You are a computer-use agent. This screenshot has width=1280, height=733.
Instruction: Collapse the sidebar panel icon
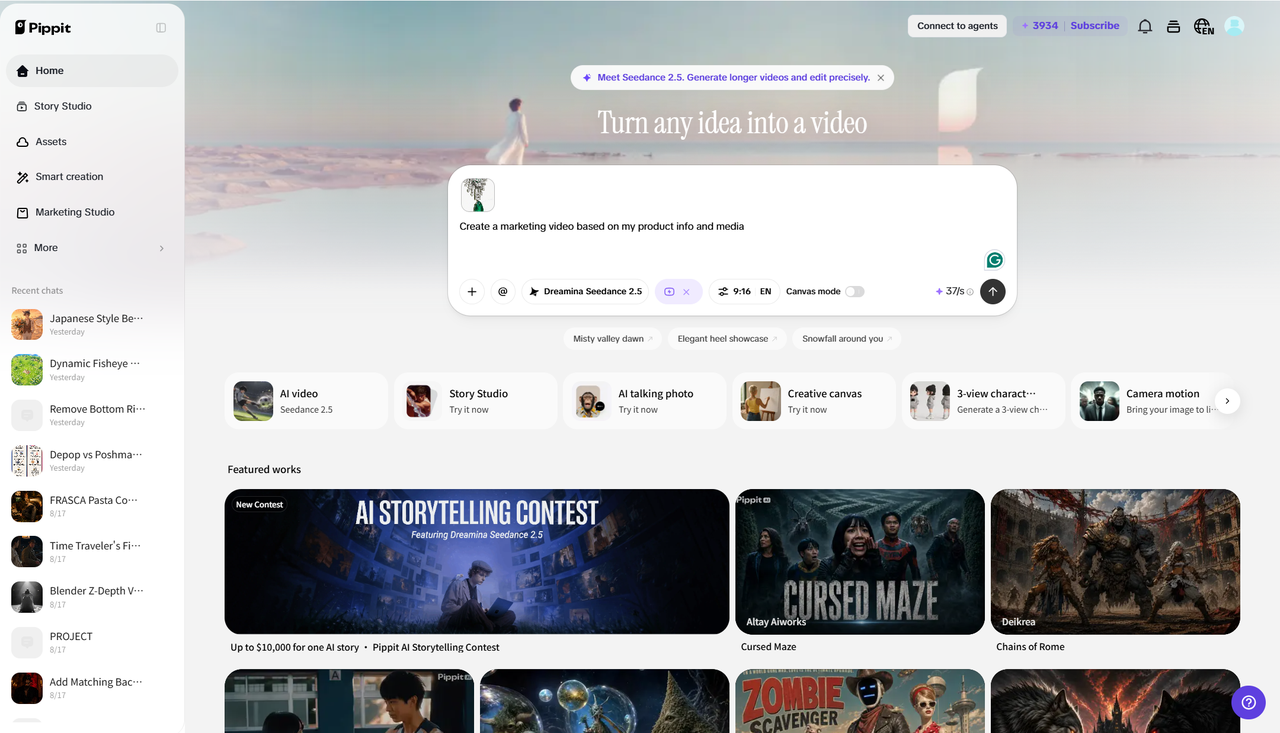(161, 28)
